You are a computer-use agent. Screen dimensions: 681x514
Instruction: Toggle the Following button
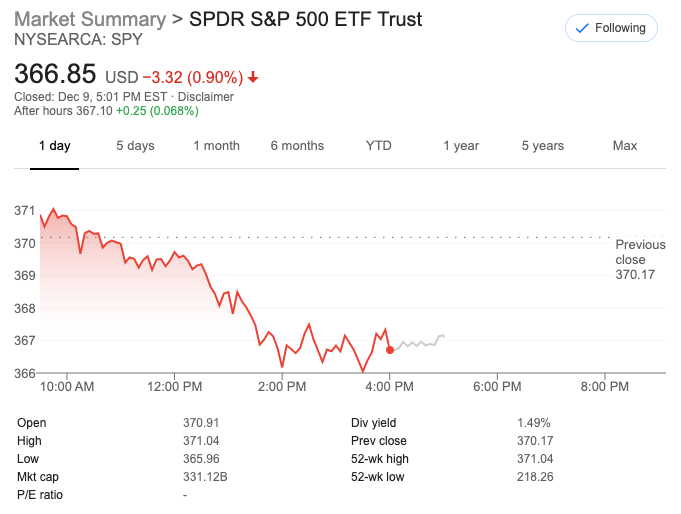[x=611, y=28]
